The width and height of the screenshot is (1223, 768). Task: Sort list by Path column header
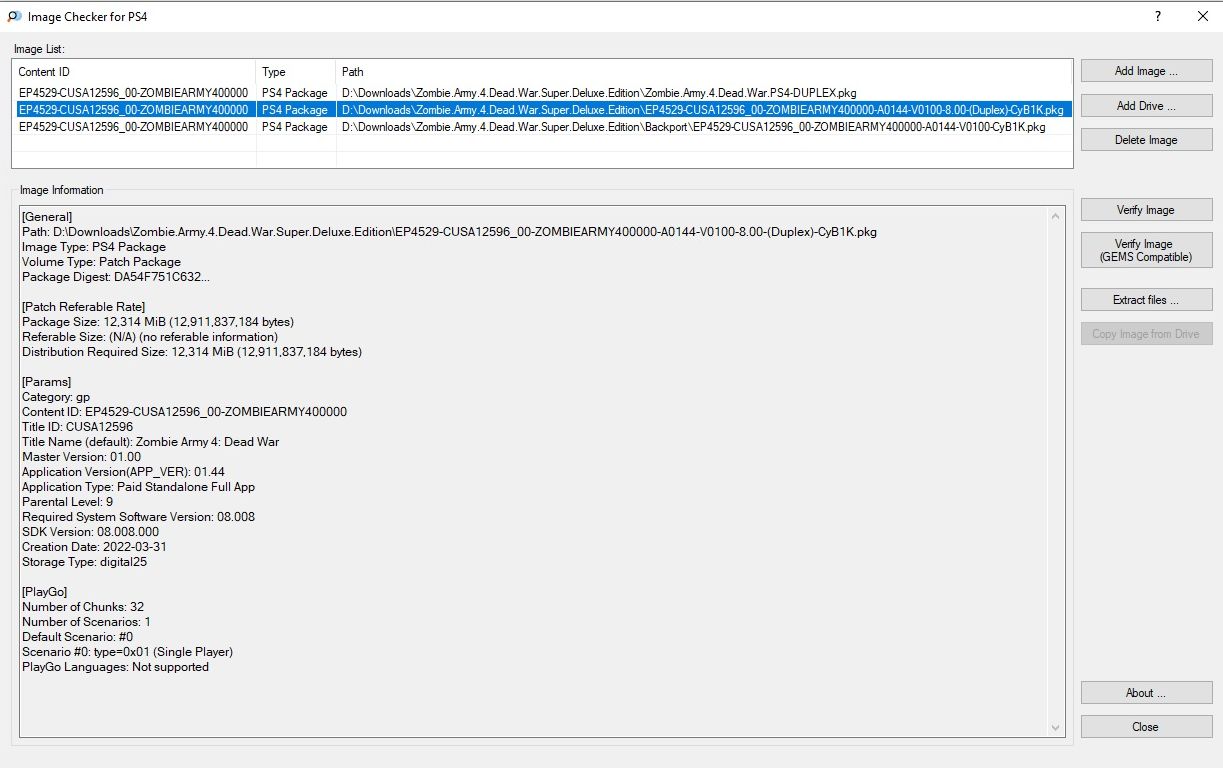[x=704, y=72]
